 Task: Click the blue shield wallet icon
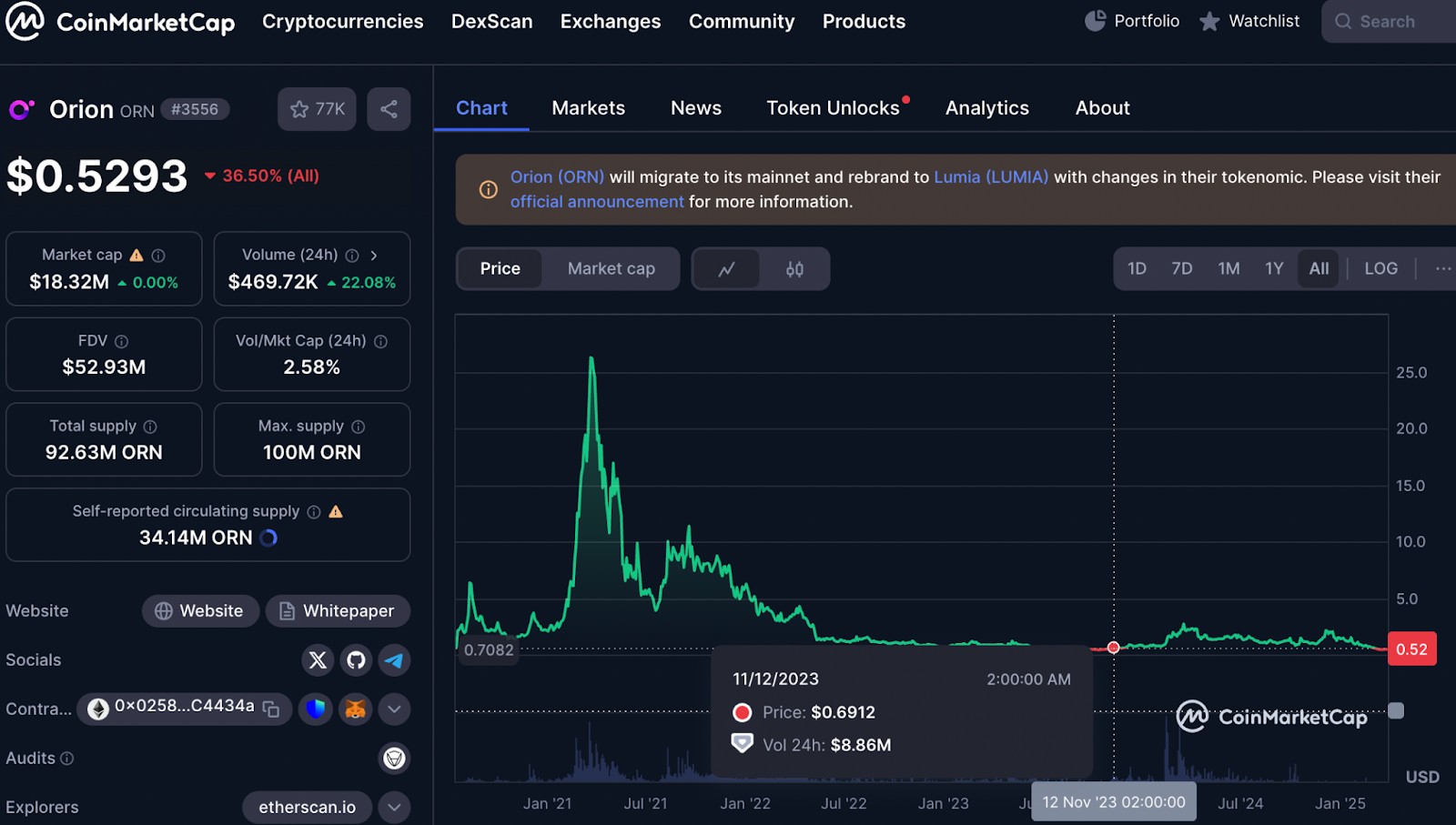click(316, 709)
